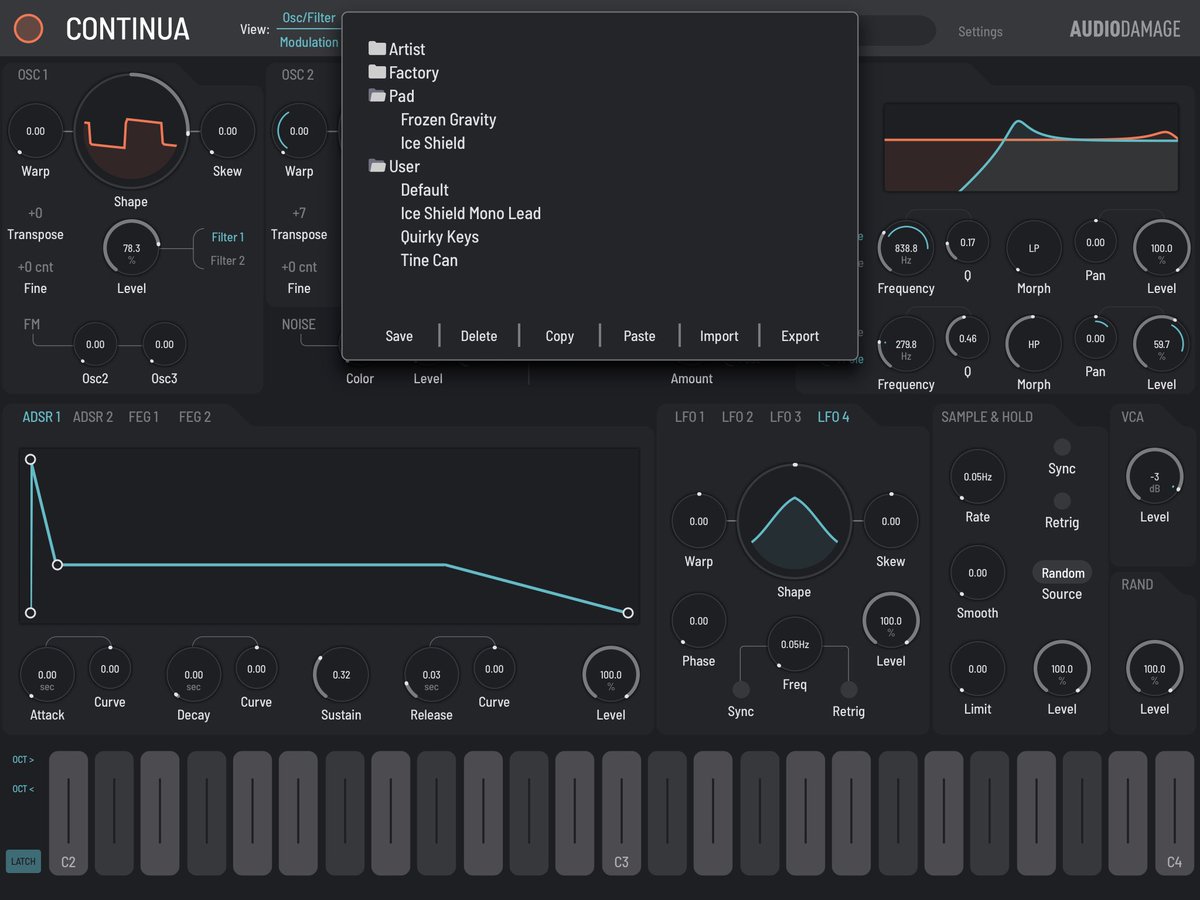The width and height of the screenshot is (1200, 900).
Task: Select the FEG 1 tab
Action: tap(144, 417)
